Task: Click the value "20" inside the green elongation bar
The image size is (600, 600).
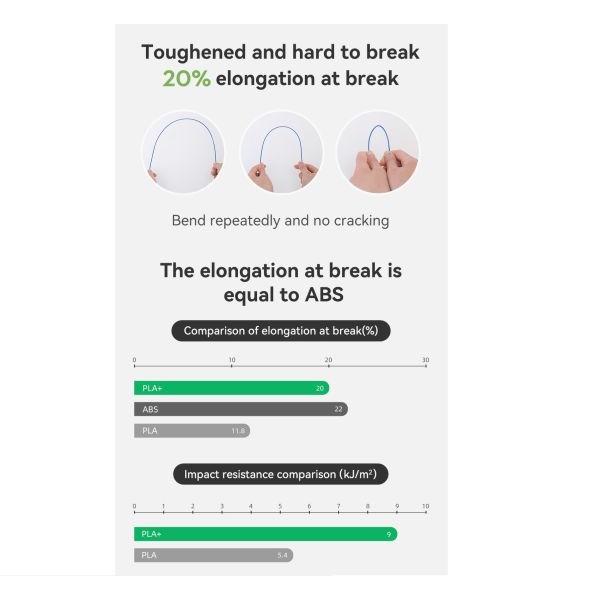Action: (x=320, y=388)
